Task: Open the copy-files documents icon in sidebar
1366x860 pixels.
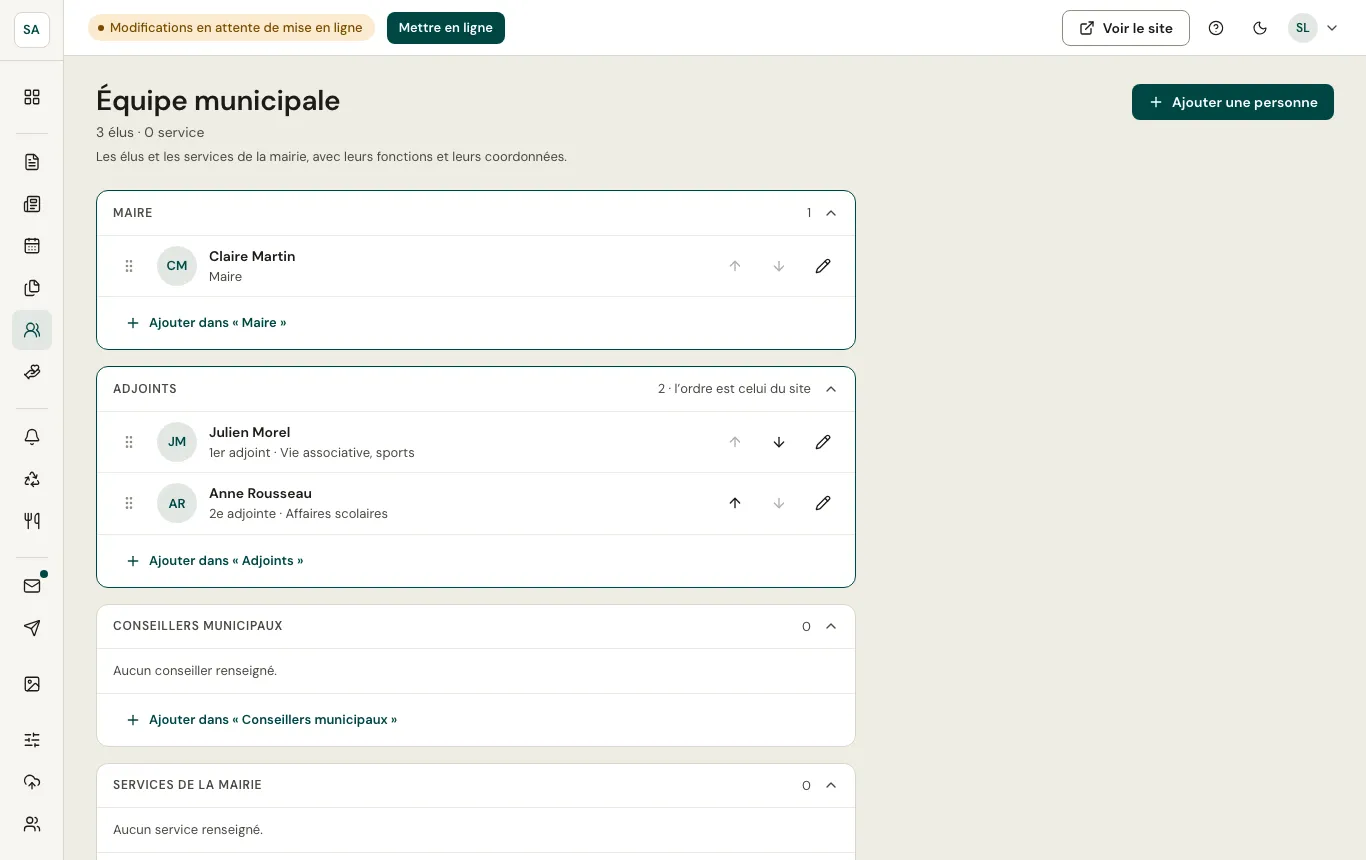Action: pos(32,288)
